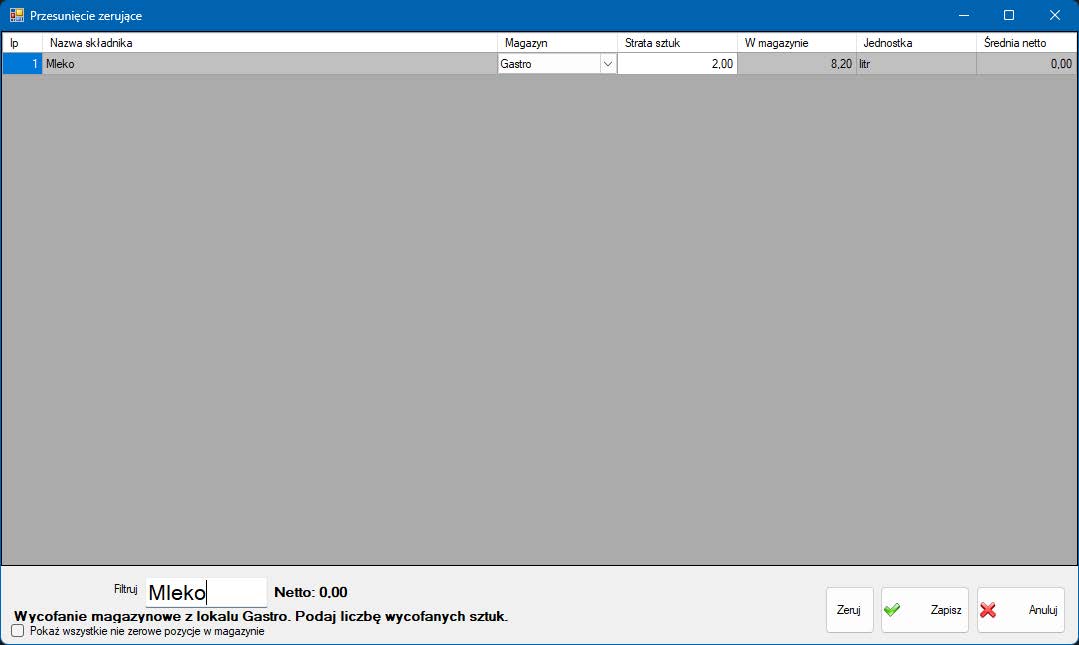1079x645 pixels.
Task: Click into the Filtruj text field
Action: tap(206, 592)
